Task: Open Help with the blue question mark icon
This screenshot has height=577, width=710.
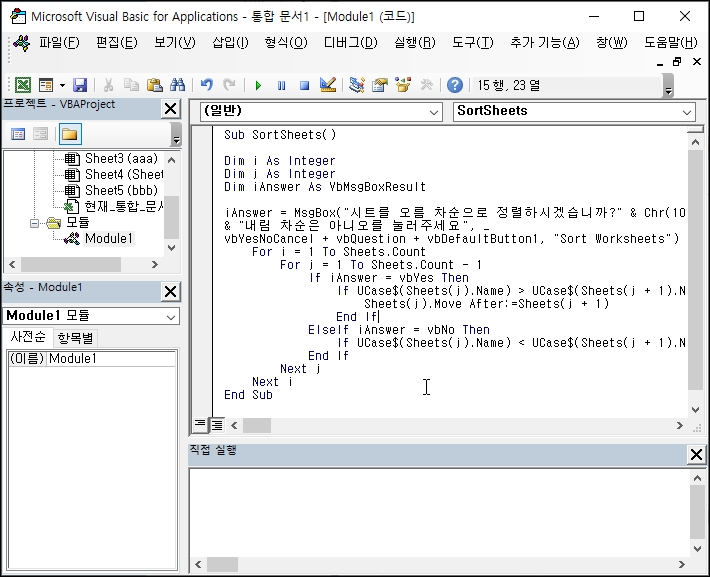Action: [455, 85]
